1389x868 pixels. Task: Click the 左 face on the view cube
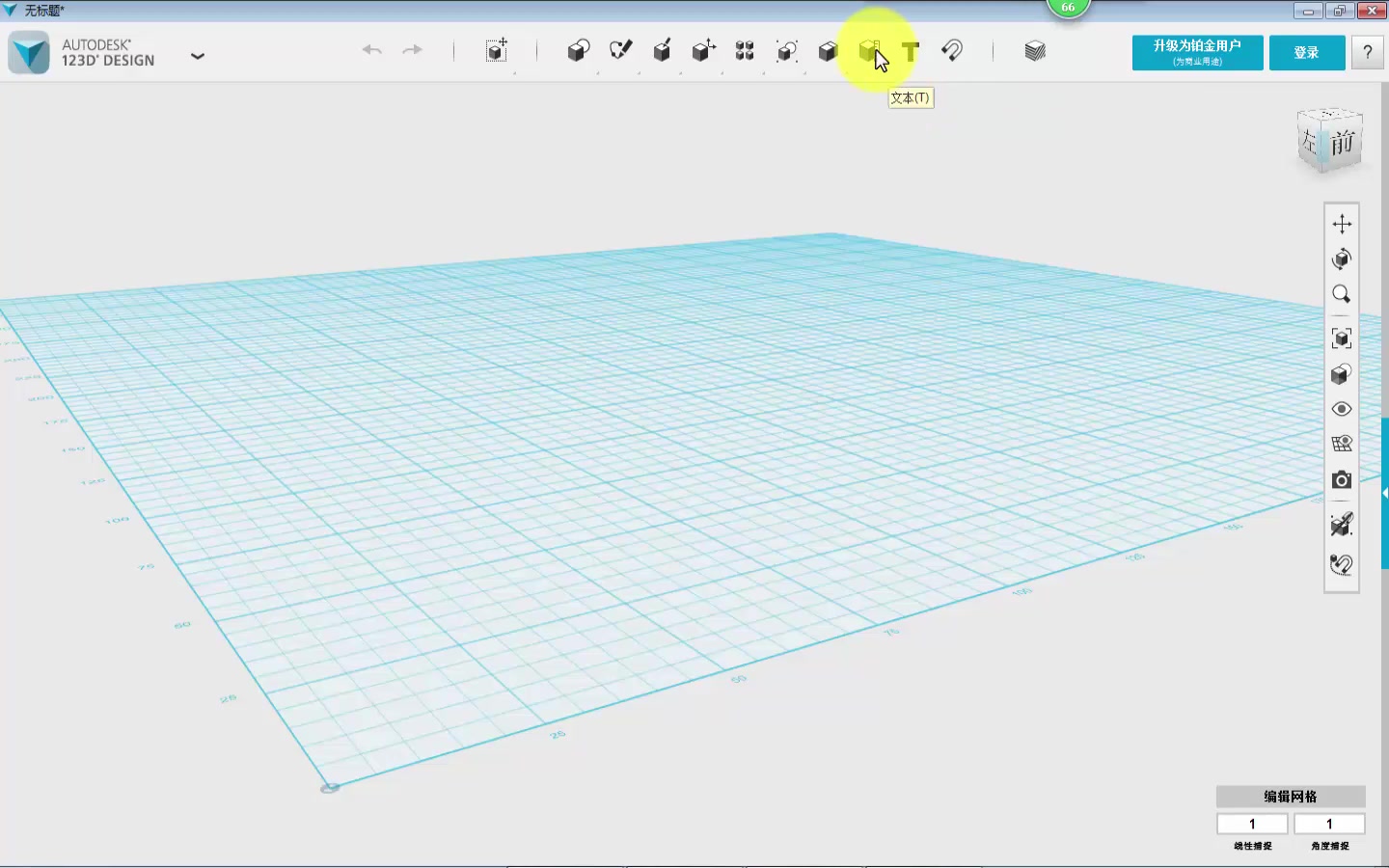coord(1310,141)
